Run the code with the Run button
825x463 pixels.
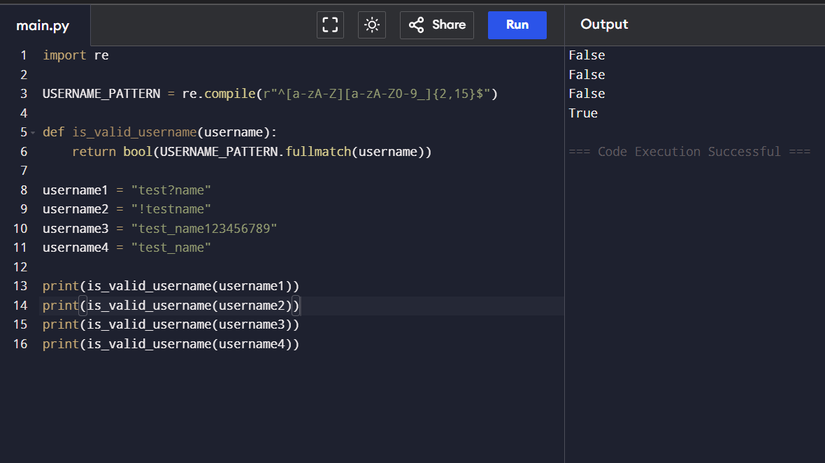(x=517, y=25)
